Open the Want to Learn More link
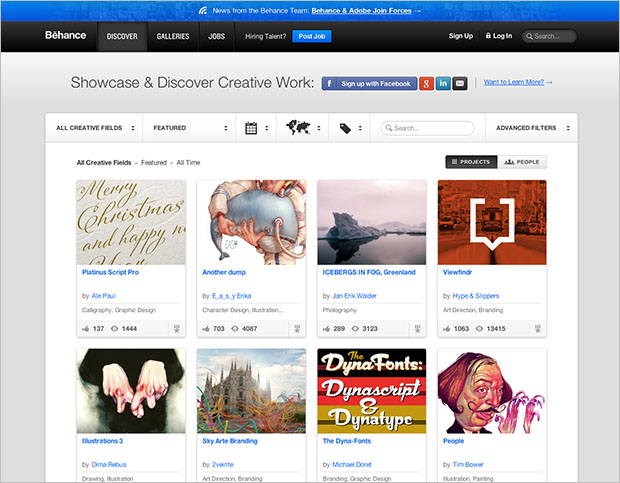This screenshot has width=620, height=483. pyautogui.click(x=514, y=82)
